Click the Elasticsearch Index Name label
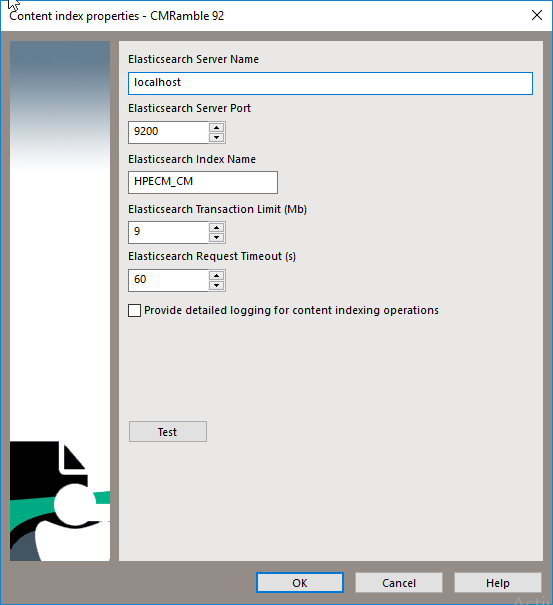 [192, 159]
